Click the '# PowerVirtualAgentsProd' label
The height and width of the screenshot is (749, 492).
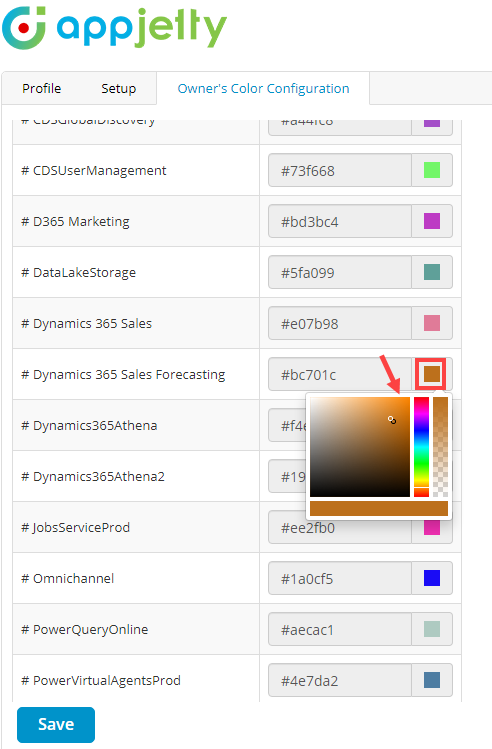click(x=101, y=681)
